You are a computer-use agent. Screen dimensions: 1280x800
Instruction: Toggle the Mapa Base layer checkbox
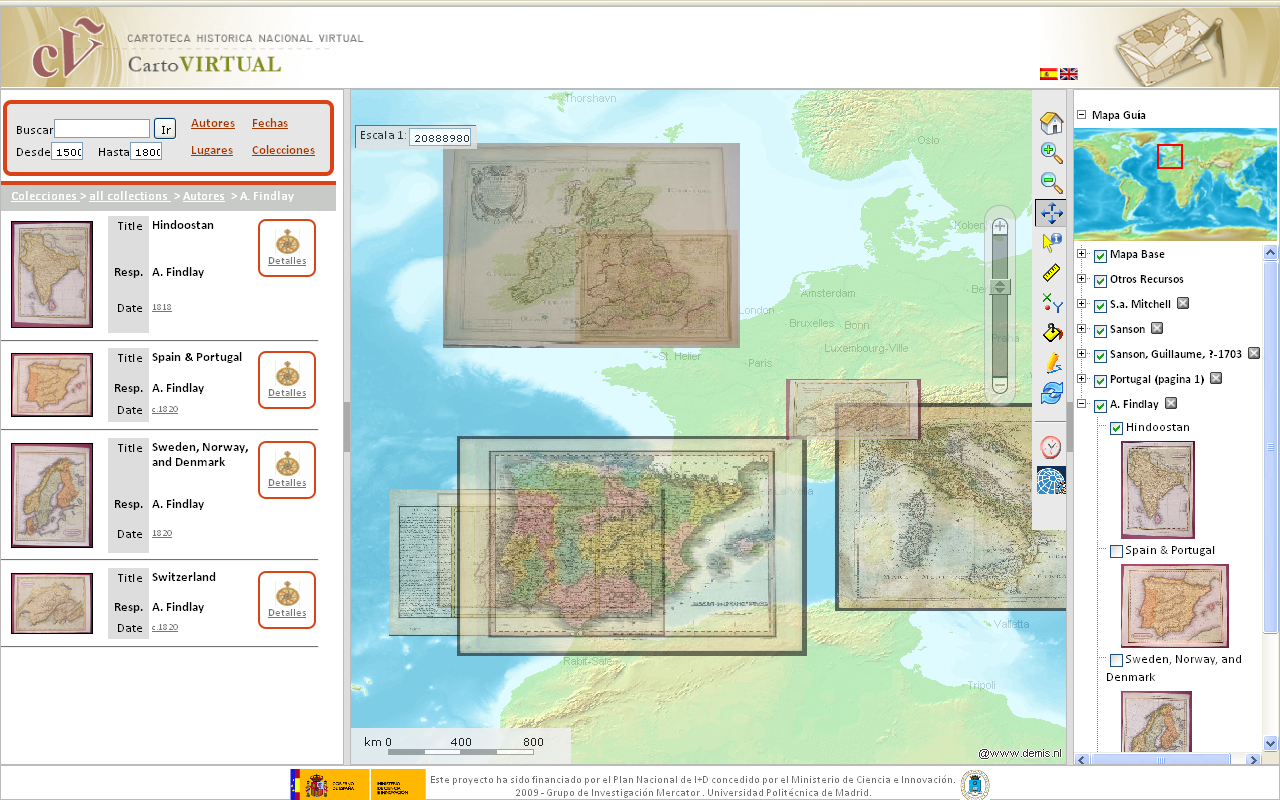[1101, 255]
